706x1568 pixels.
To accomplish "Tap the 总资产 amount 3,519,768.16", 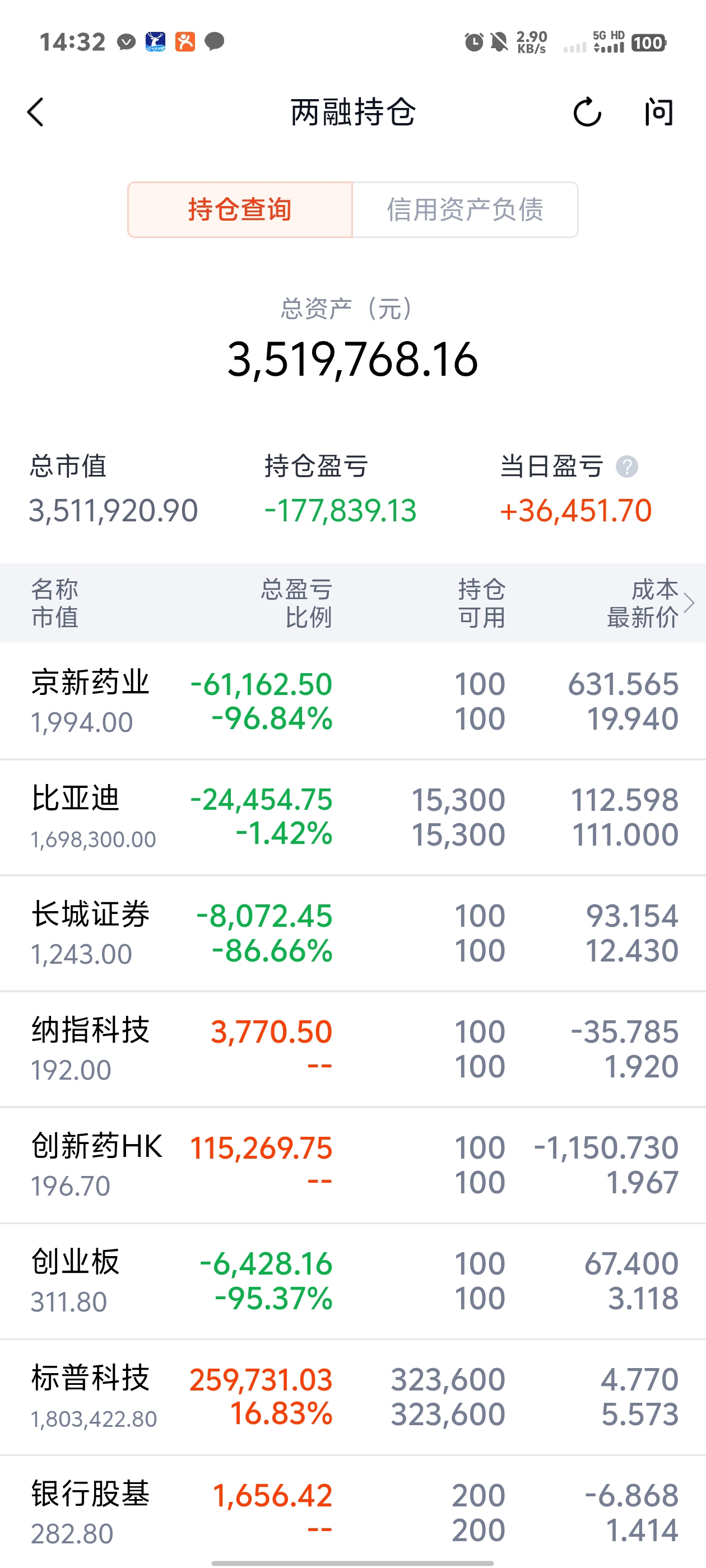I will point(352,359).
